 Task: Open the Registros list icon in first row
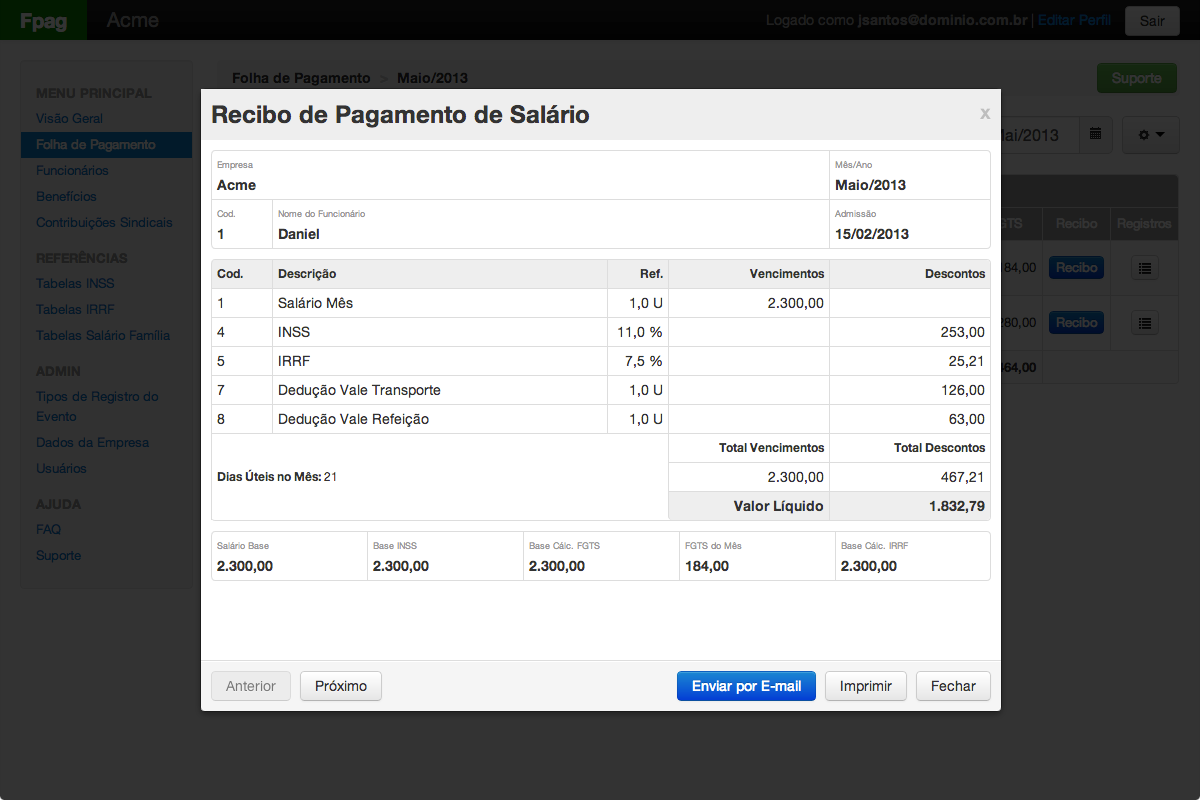pos(1146,267)
